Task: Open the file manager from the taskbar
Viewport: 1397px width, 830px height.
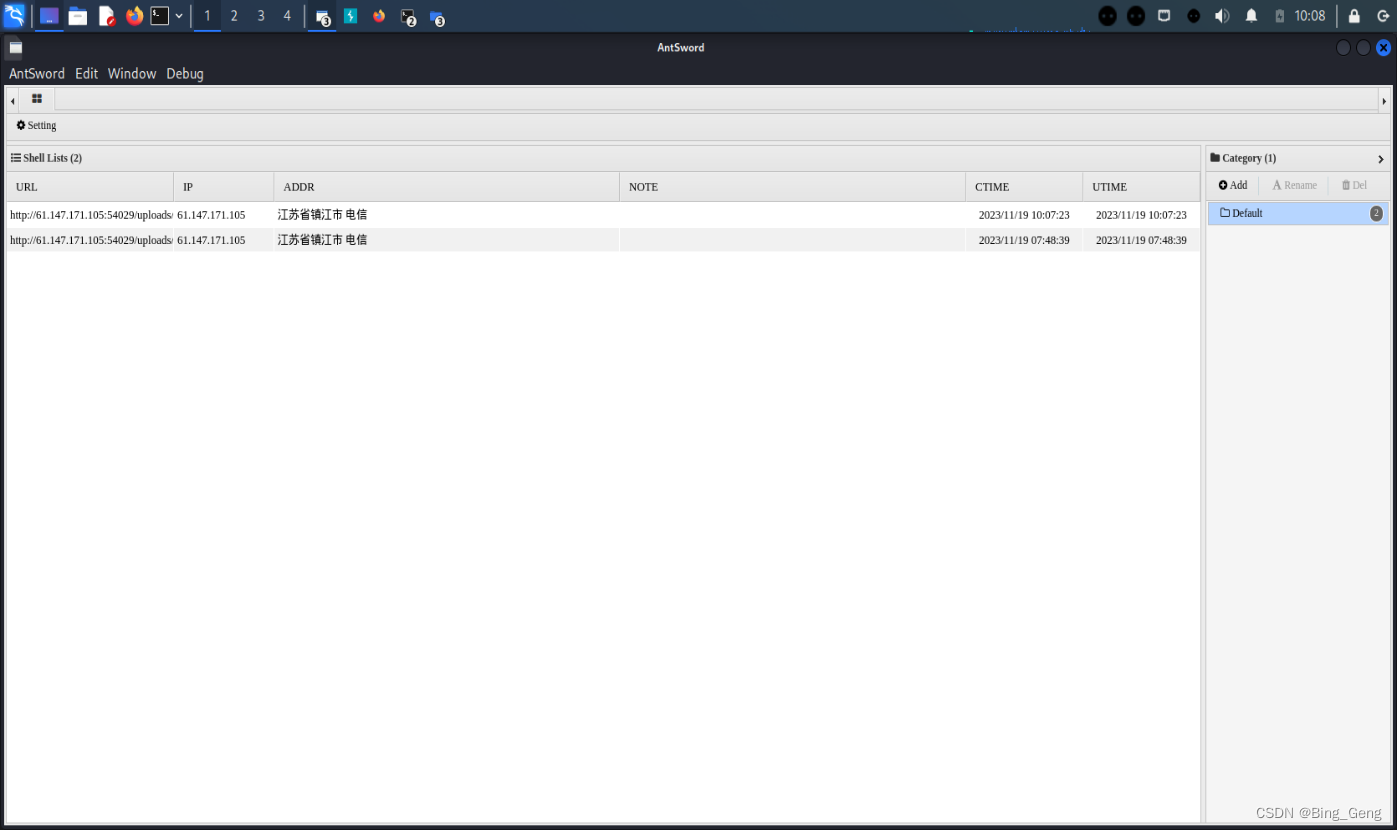Action: 77,16
